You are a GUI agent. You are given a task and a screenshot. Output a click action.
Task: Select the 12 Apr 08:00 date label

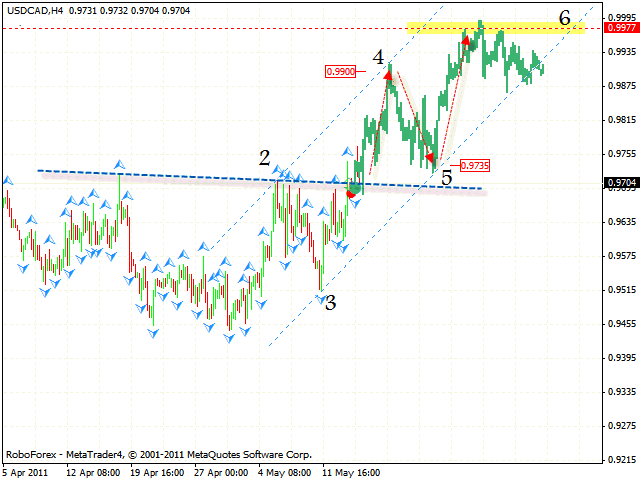point(94,471)
